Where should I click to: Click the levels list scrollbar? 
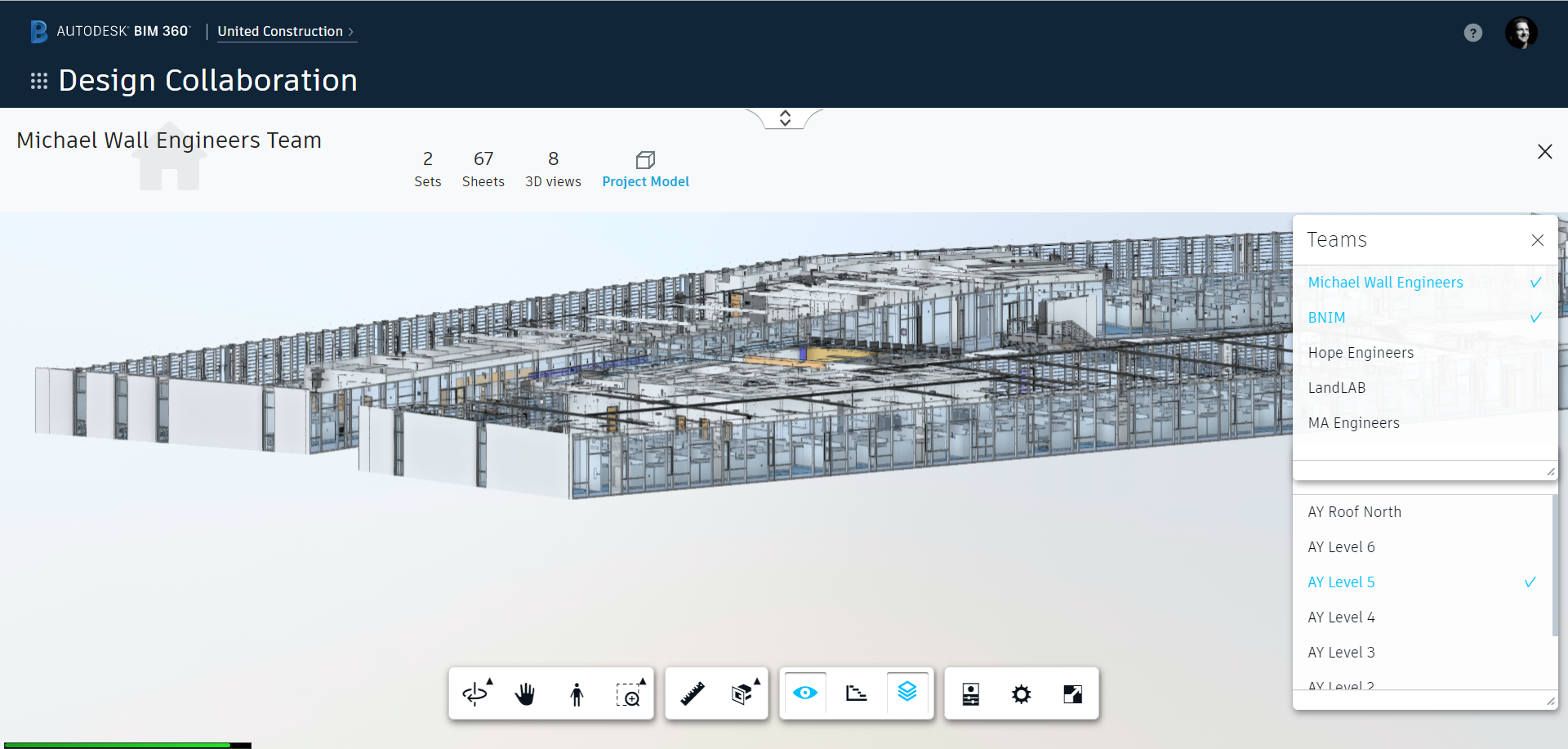point(1554,565)
